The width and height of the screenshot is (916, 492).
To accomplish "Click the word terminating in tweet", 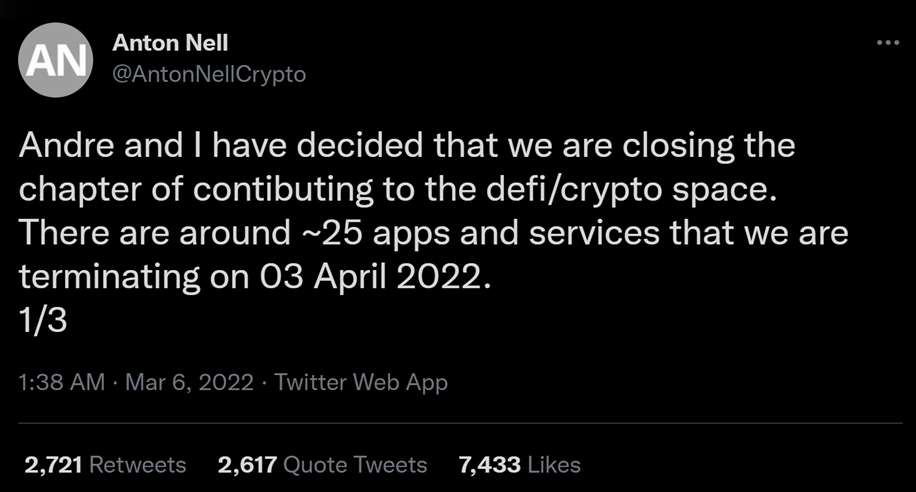I will pos(109,277).
